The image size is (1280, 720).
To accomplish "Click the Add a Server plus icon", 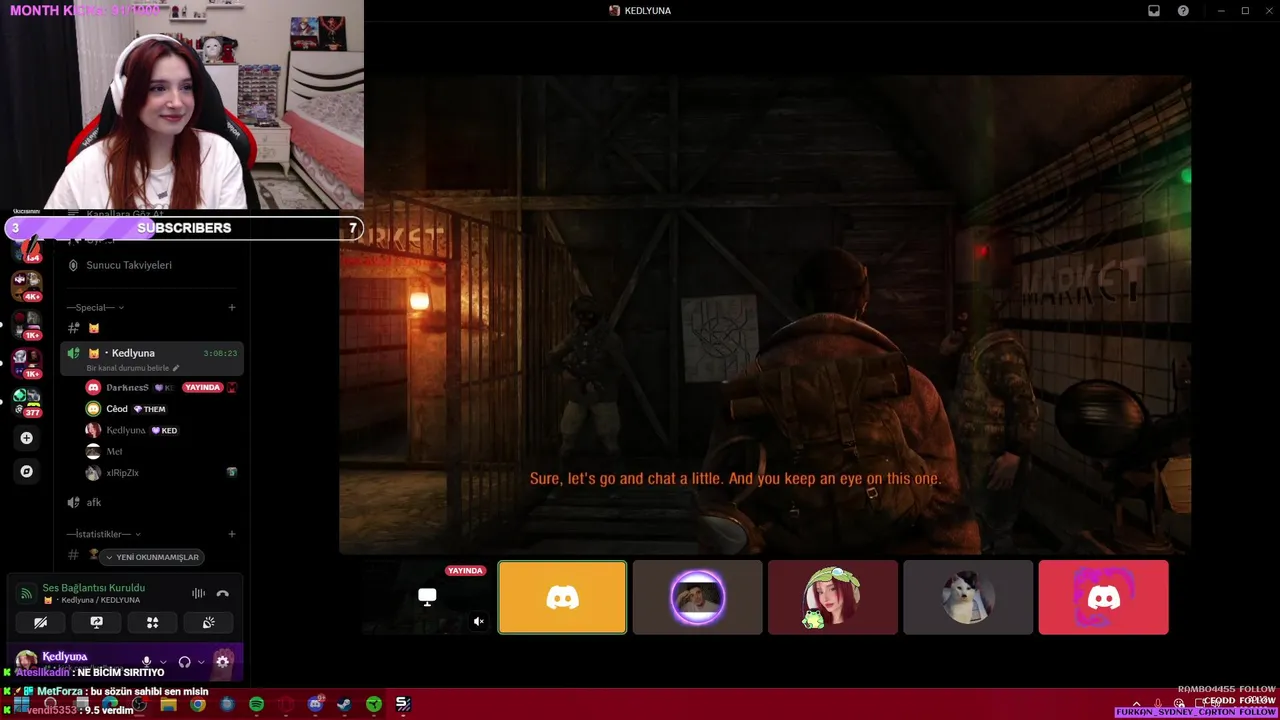I will tap(27, 438).
